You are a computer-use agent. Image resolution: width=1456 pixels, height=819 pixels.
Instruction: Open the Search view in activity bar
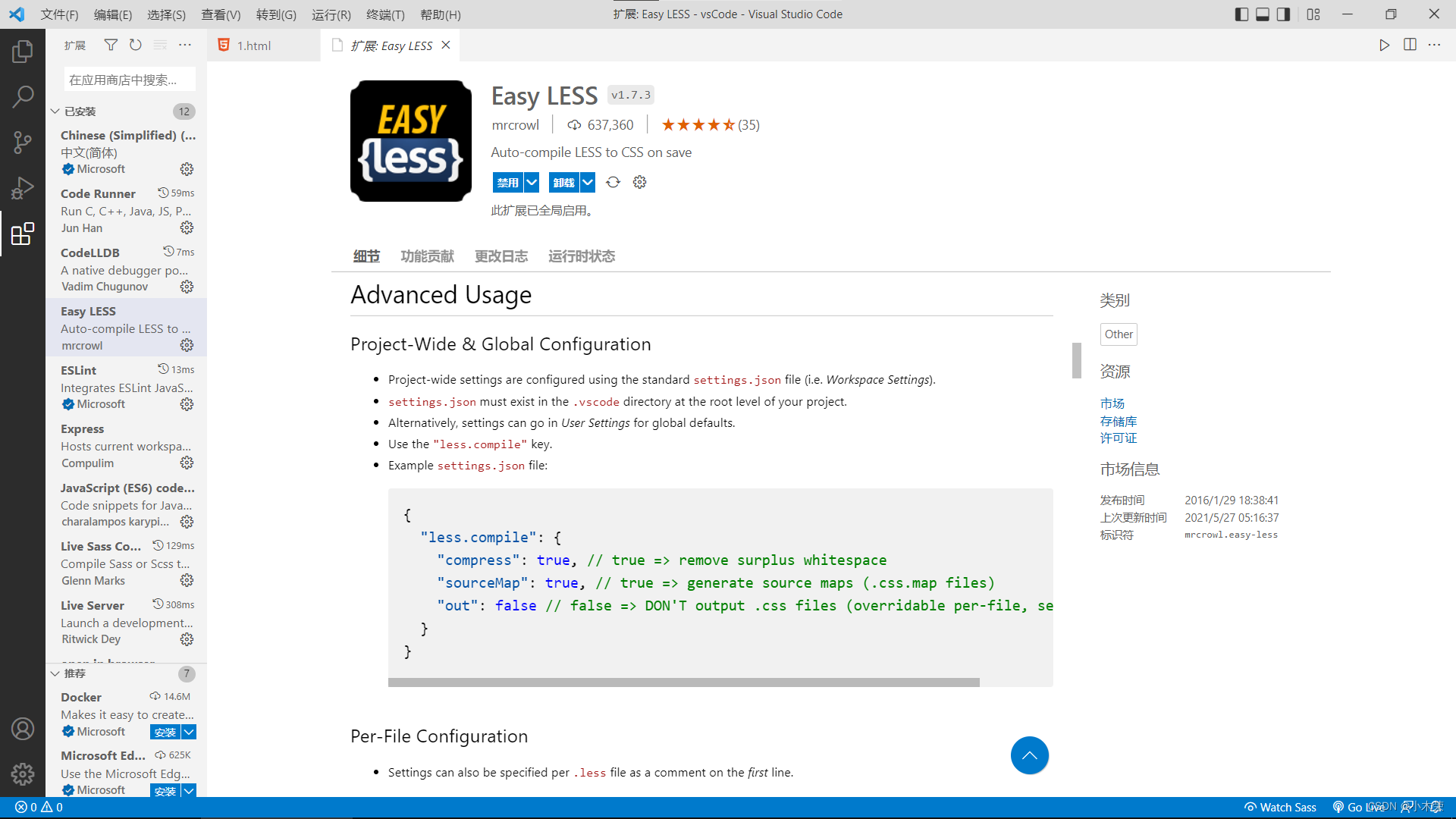[23, 96]
